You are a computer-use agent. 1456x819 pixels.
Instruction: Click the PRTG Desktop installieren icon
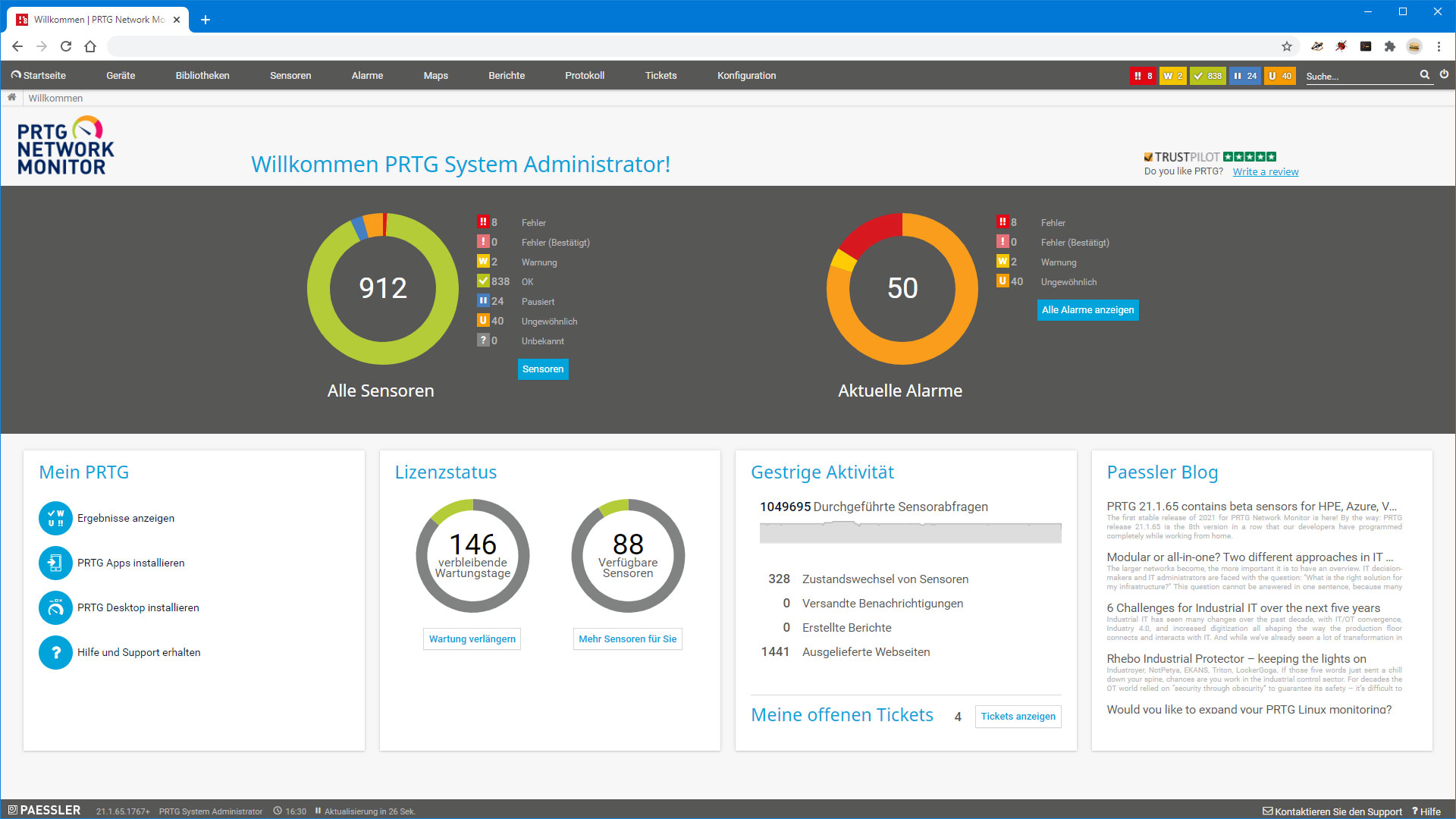(x=55, y=608)
